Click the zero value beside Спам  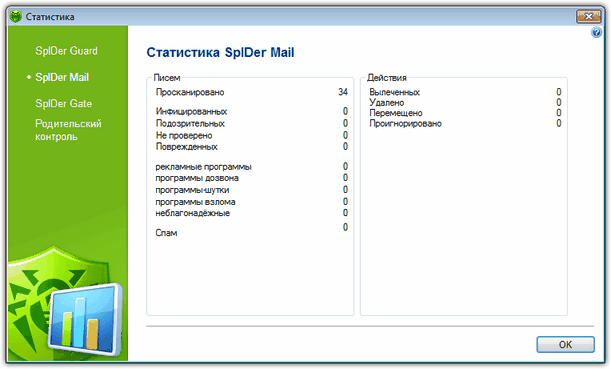click(345, 227)
